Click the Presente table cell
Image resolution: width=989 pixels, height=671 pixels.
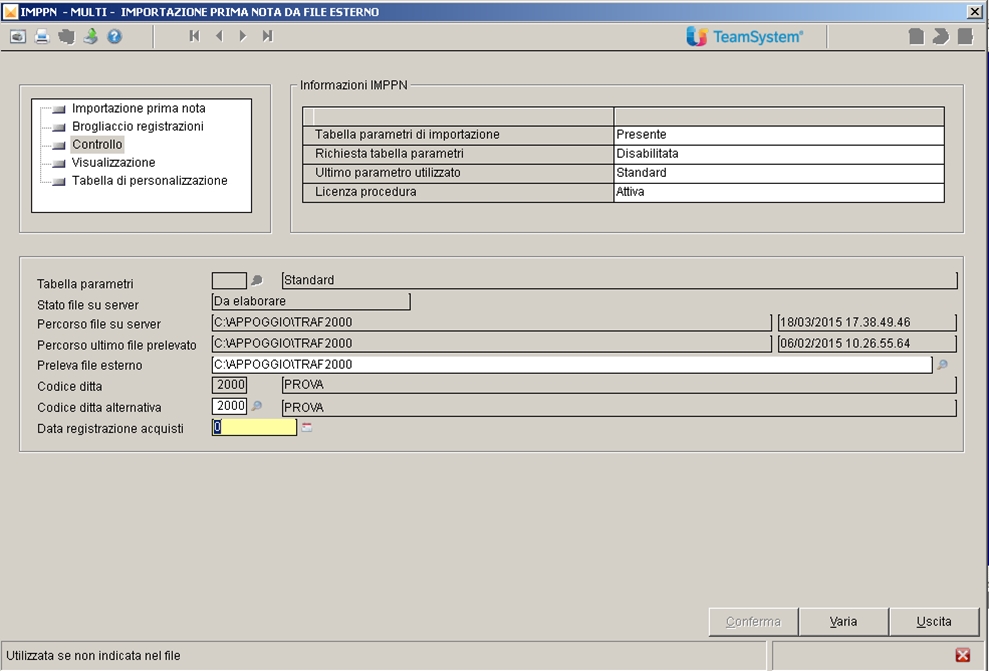[779, 135]
